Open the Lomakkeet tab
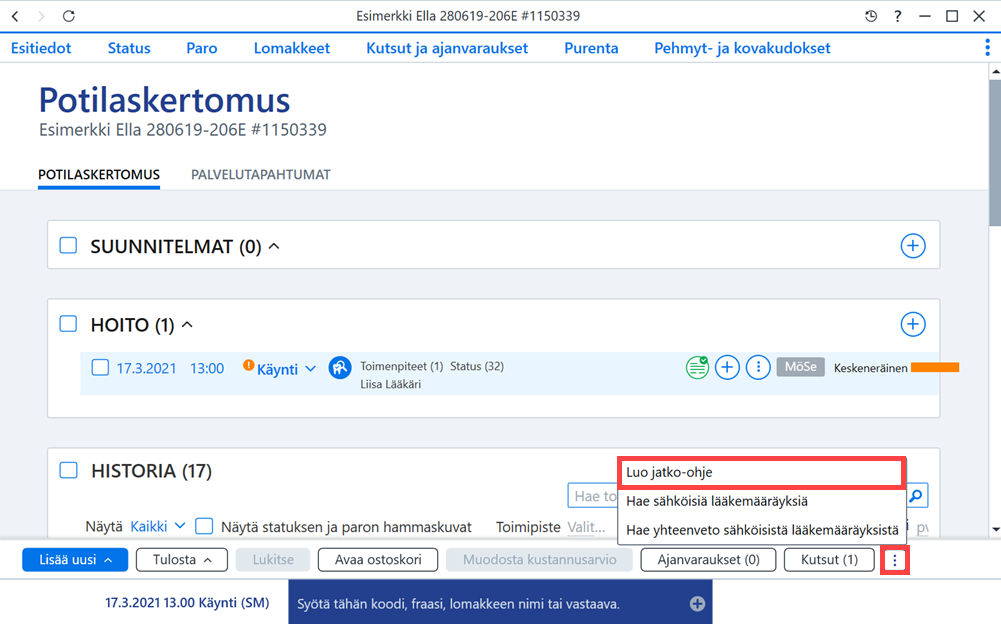Image resolution: width=1001 pixels, height=624 pixels. pos(292,48)
